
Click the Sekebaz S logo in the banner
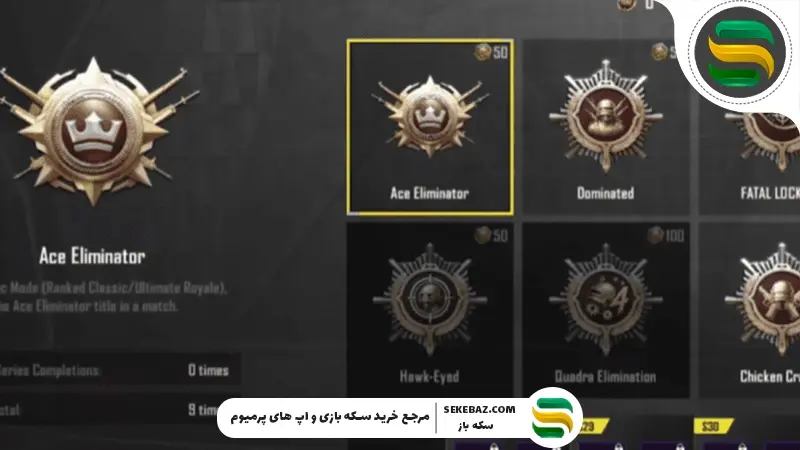click(x=555, y=418)
